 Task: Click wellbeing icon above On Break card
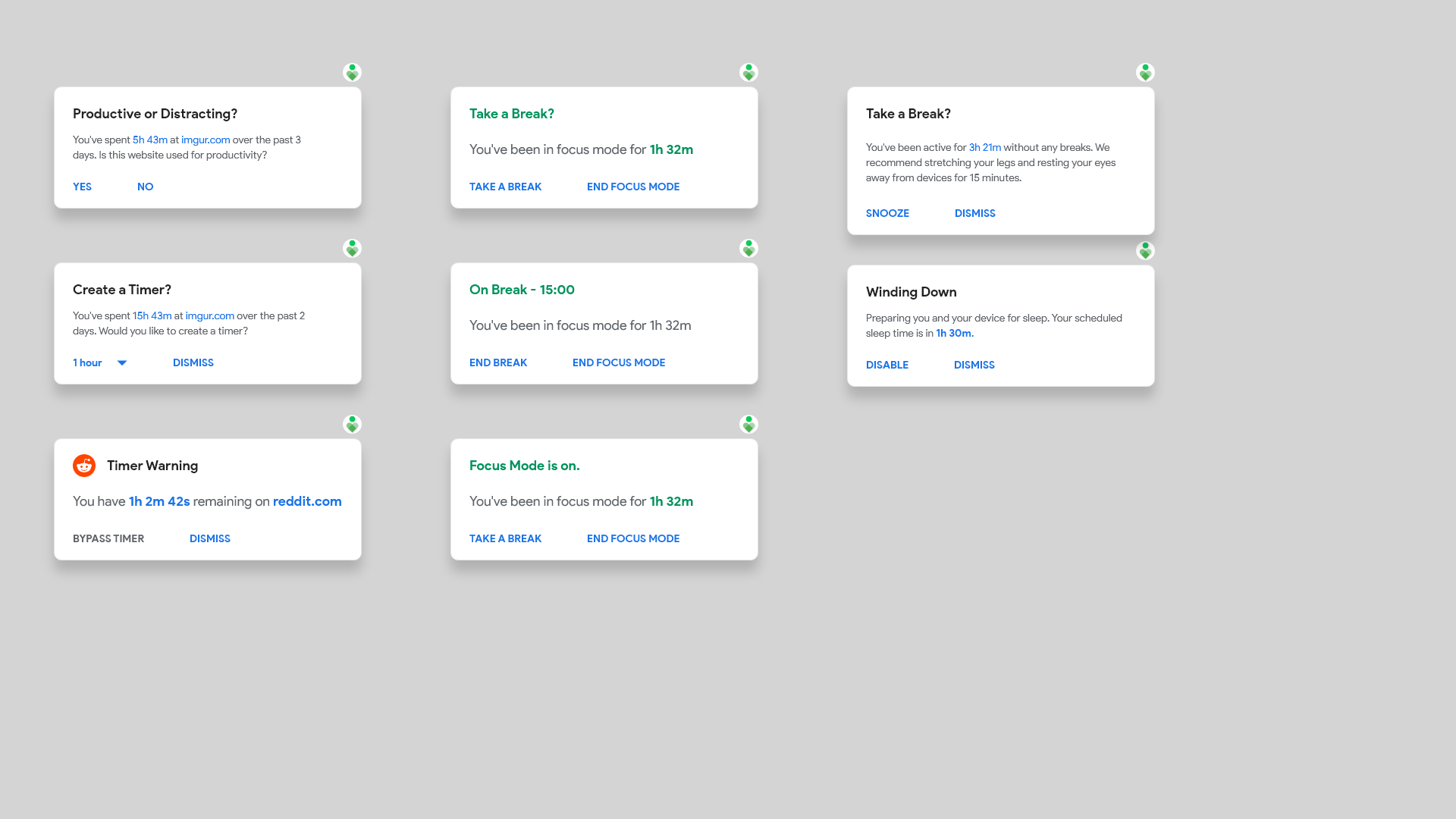(x=748, y=249)
